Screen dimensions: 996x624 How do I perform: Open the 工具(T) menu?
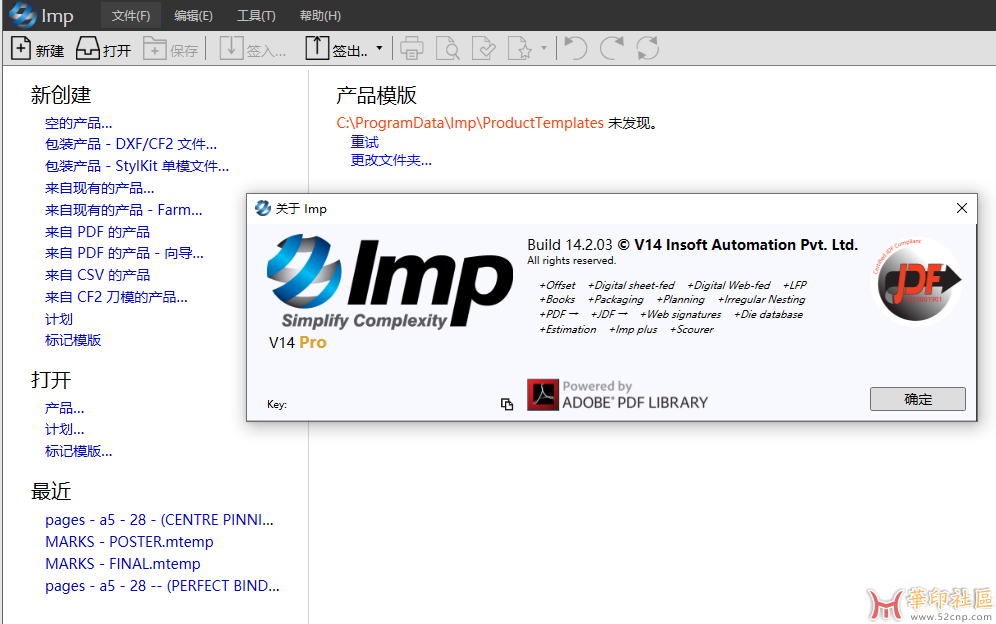[x=256, y=15]
